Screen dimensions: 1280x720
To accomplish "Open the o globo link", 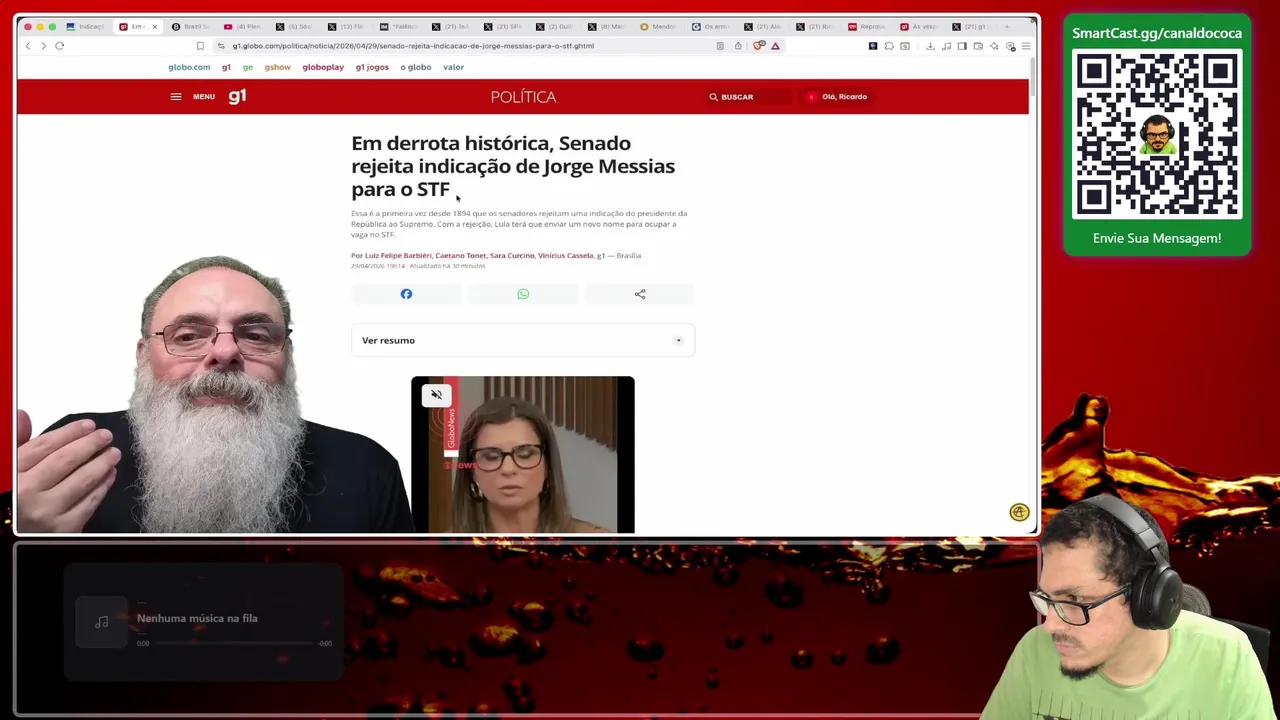I will coord(416,67).
